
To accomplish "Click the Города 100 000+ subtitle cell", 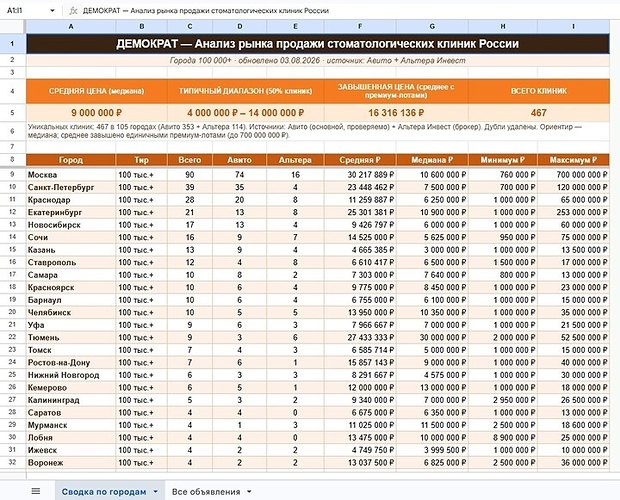I will click(x=318, y=60).
